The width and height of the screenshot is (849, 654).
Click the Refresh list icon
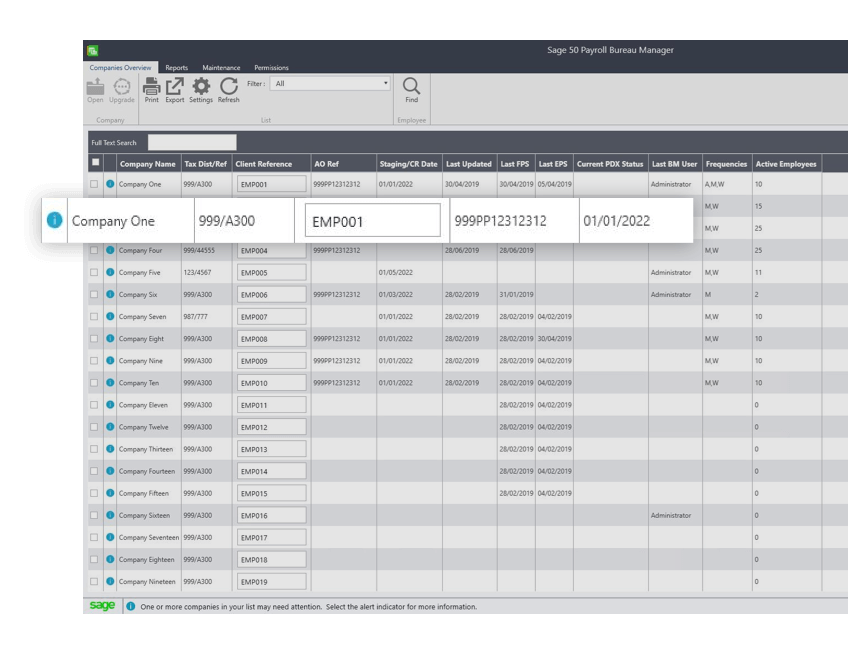point(229,87)
